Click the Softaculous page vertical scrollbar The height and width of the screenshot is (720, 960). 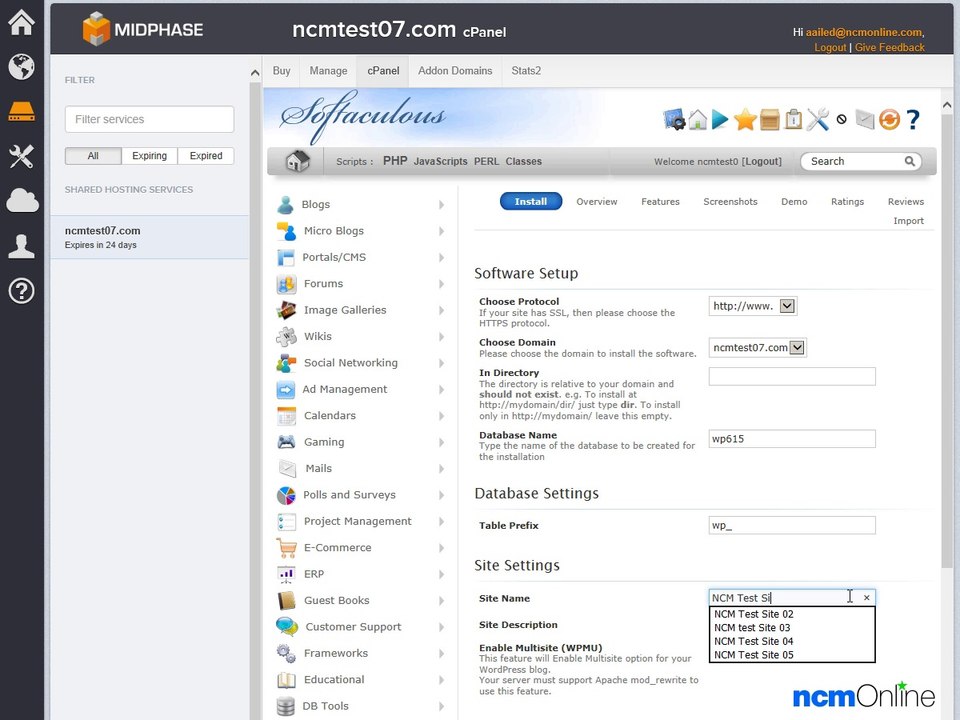947,343
